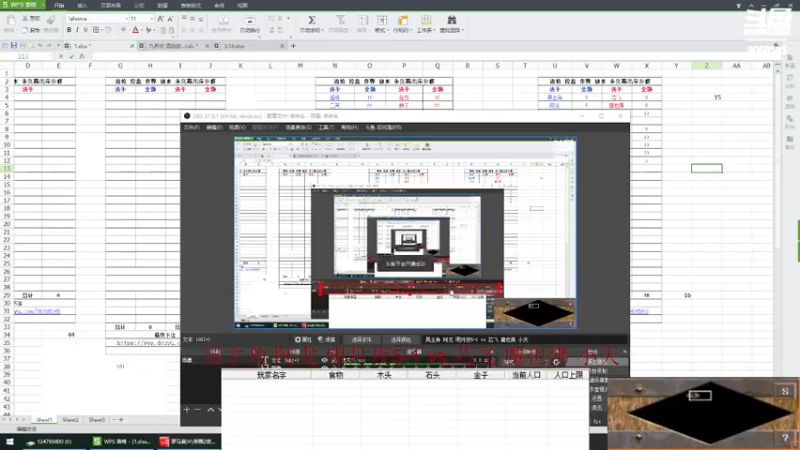Image resolution: width=800 pixels, height=450 pixels.
Task: Click the wrap text icon in WPS
Action: pyautogui.click(x=249, y=20)
